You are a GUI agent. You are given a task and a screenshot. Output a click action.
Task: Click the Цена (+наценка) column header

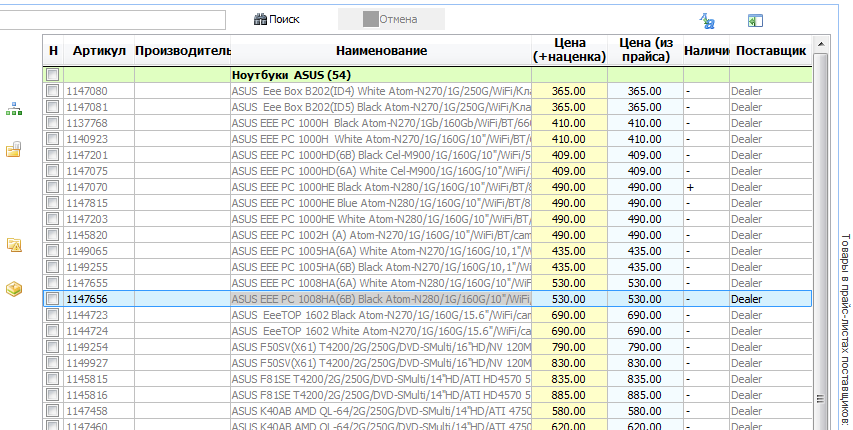(569, 50)
